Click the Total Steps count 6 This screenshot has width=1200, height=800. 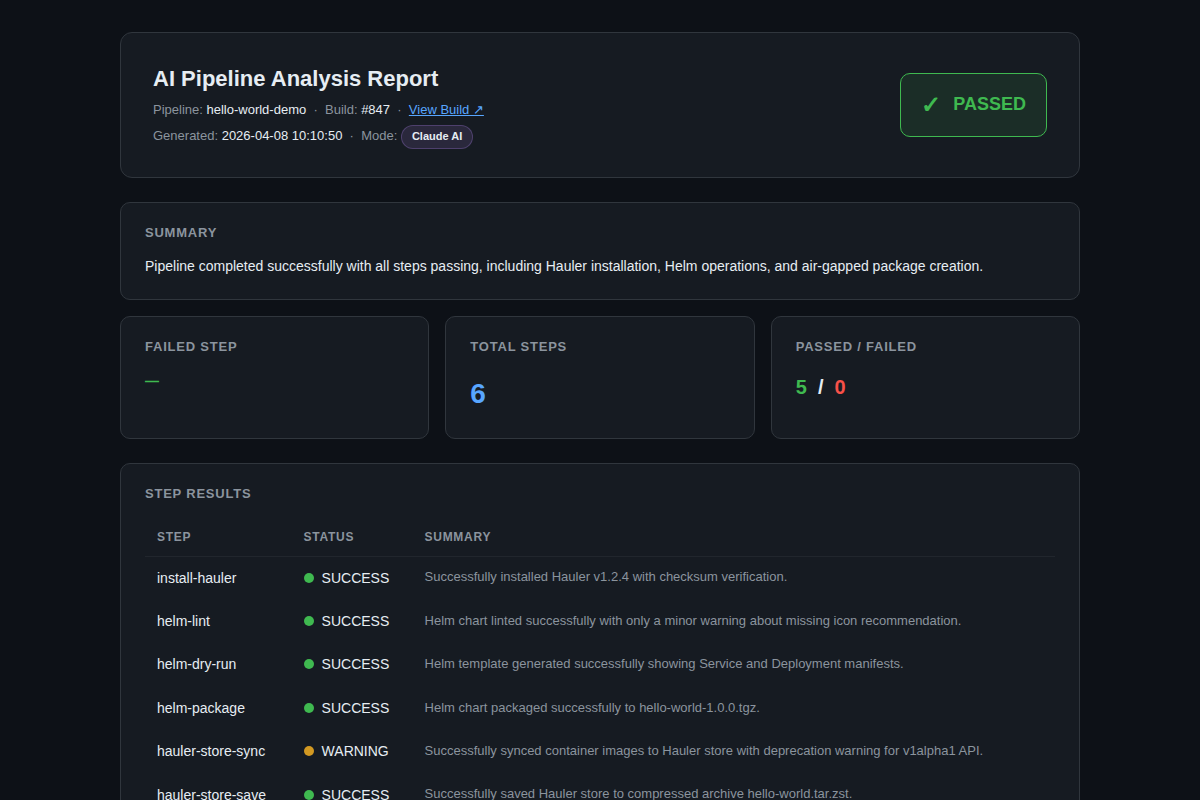[478, 394]
